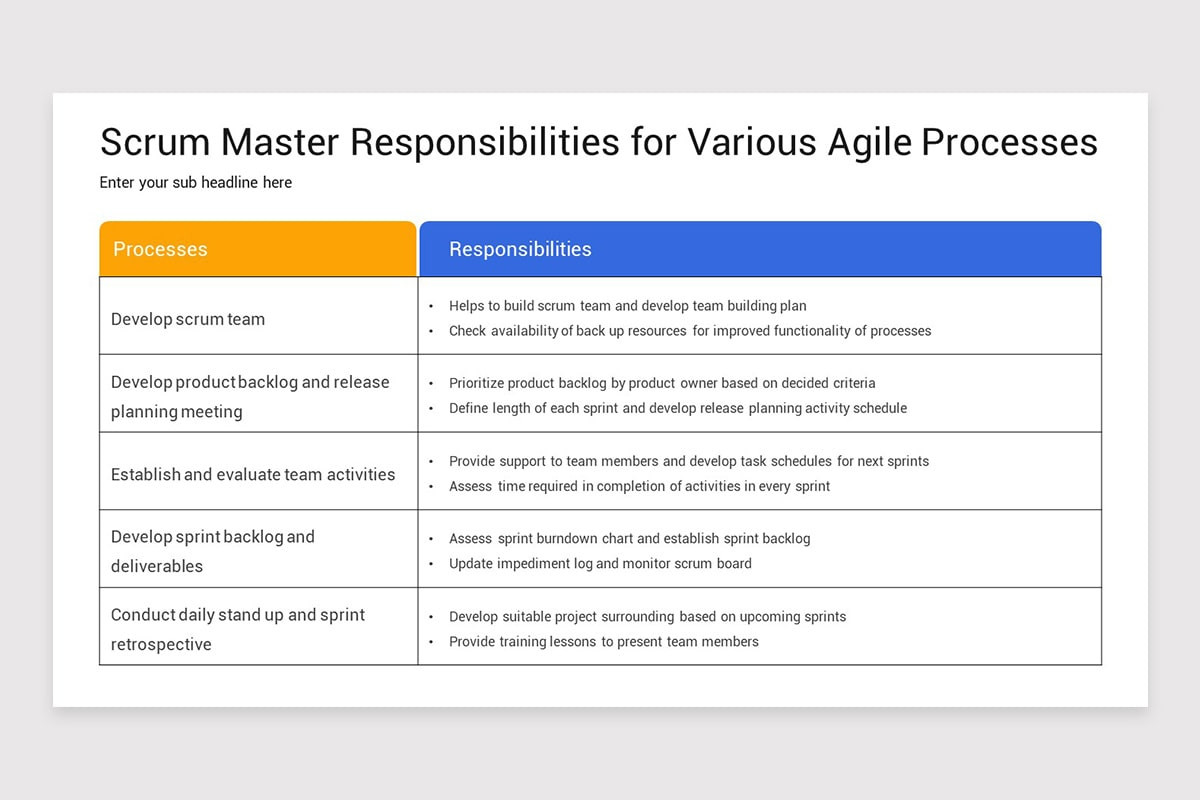Click 'Develop suitable project surrounding' bullet

(647, 616)
